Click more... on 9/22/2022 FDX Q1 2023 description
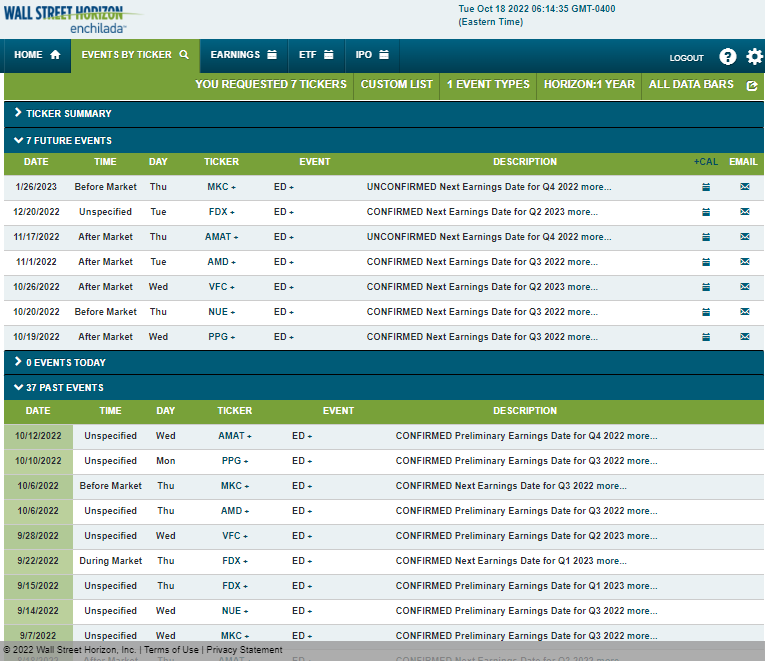This screenshot has height=661, width=765. click(611, 561)
